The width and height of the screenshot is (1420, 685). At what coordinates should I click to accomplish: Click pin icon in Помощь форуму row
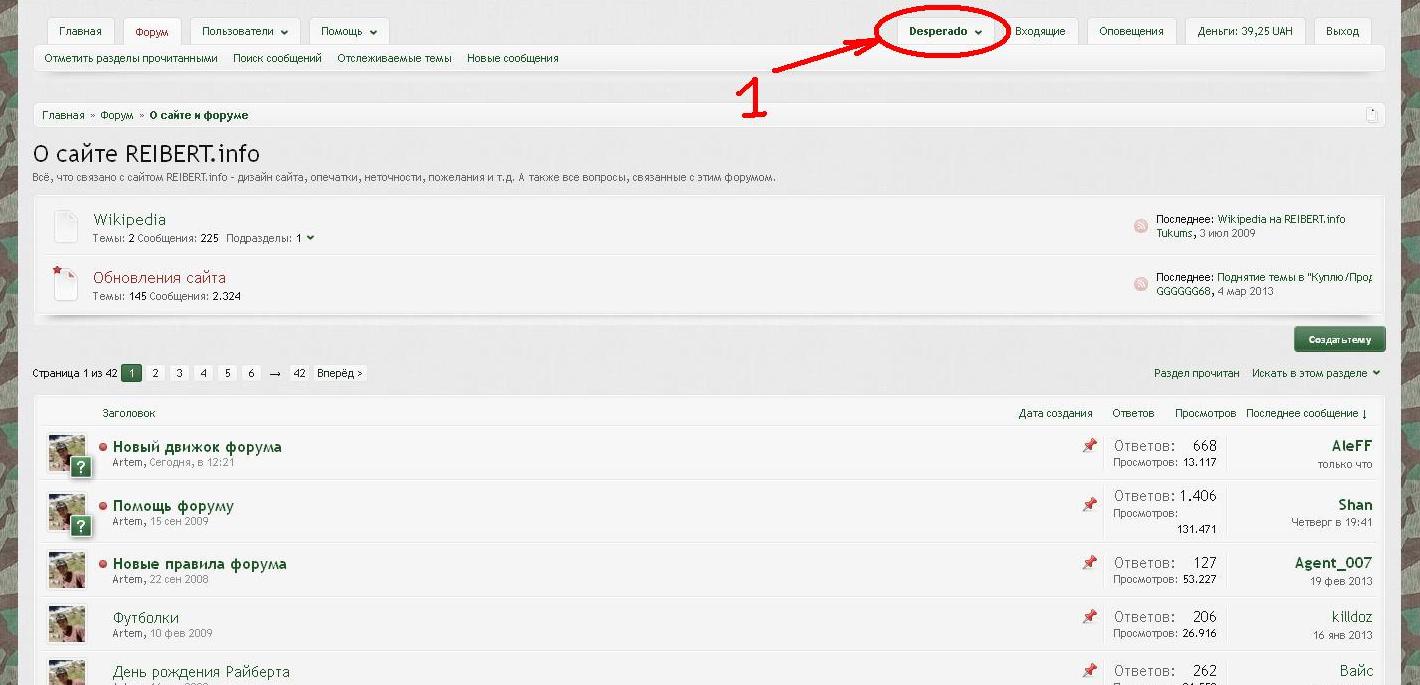[1090, 505]
